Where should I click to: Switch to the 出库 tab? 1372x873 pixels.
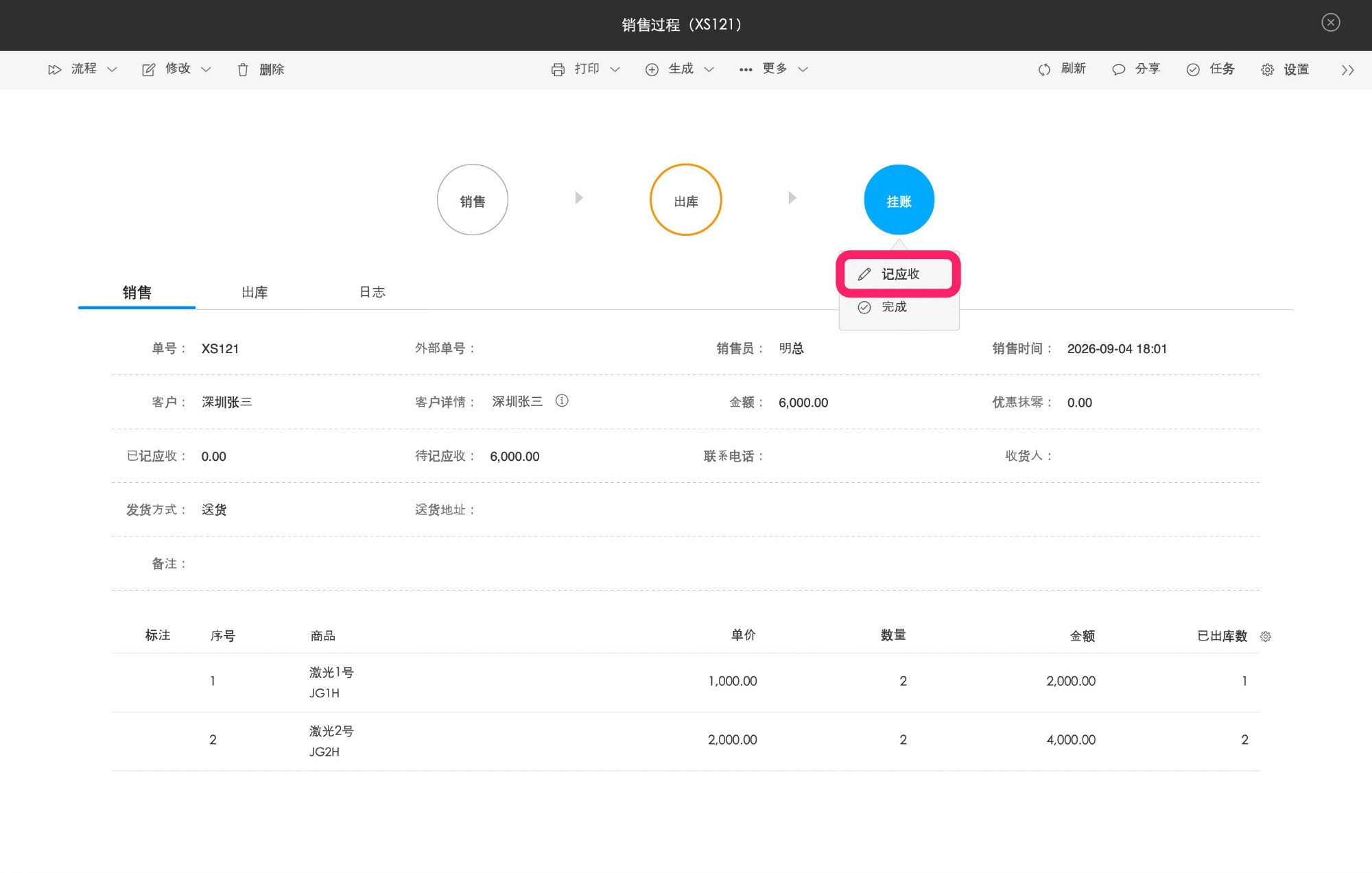point(255,293)
